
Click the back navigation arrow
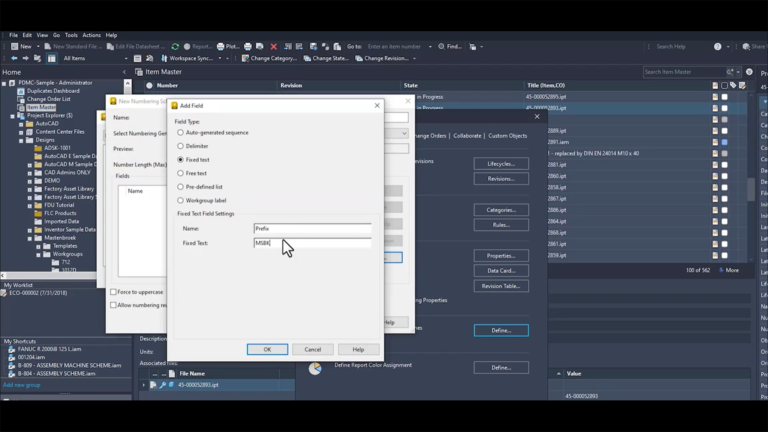coord(14,58)
